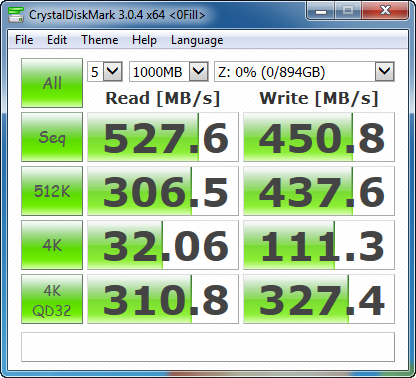
Task: Open the test count dropdown showing 5
Action: click(x=105, y=71)
